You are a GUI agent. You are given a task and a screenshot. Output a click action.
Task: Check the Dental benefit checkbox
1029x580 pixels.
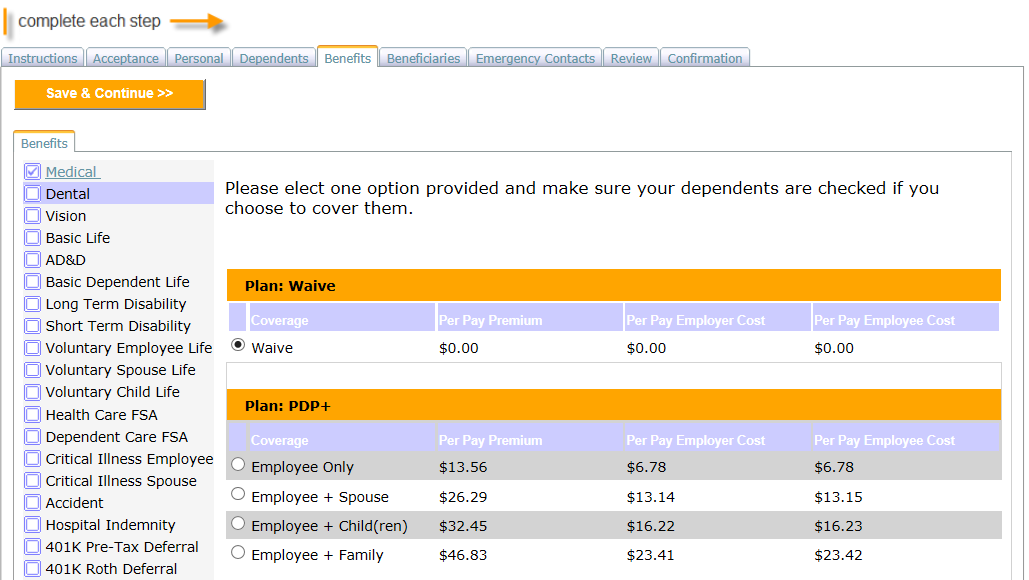point(33,194)
